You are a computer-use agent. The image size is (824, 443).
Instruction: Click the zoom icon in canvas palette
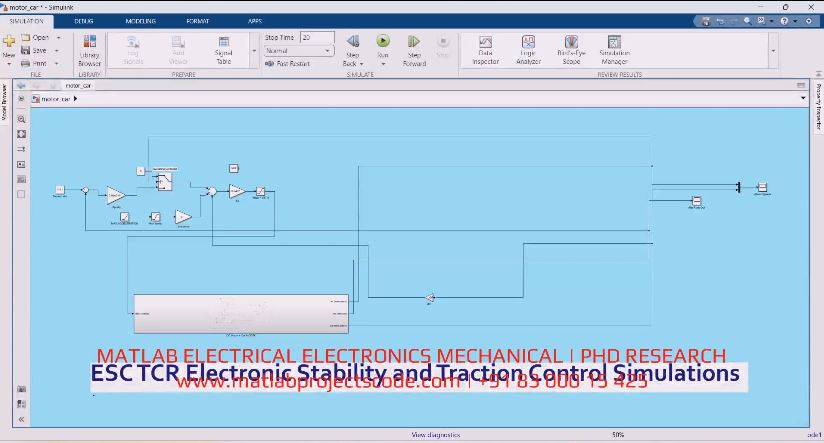tap(21, 118)
